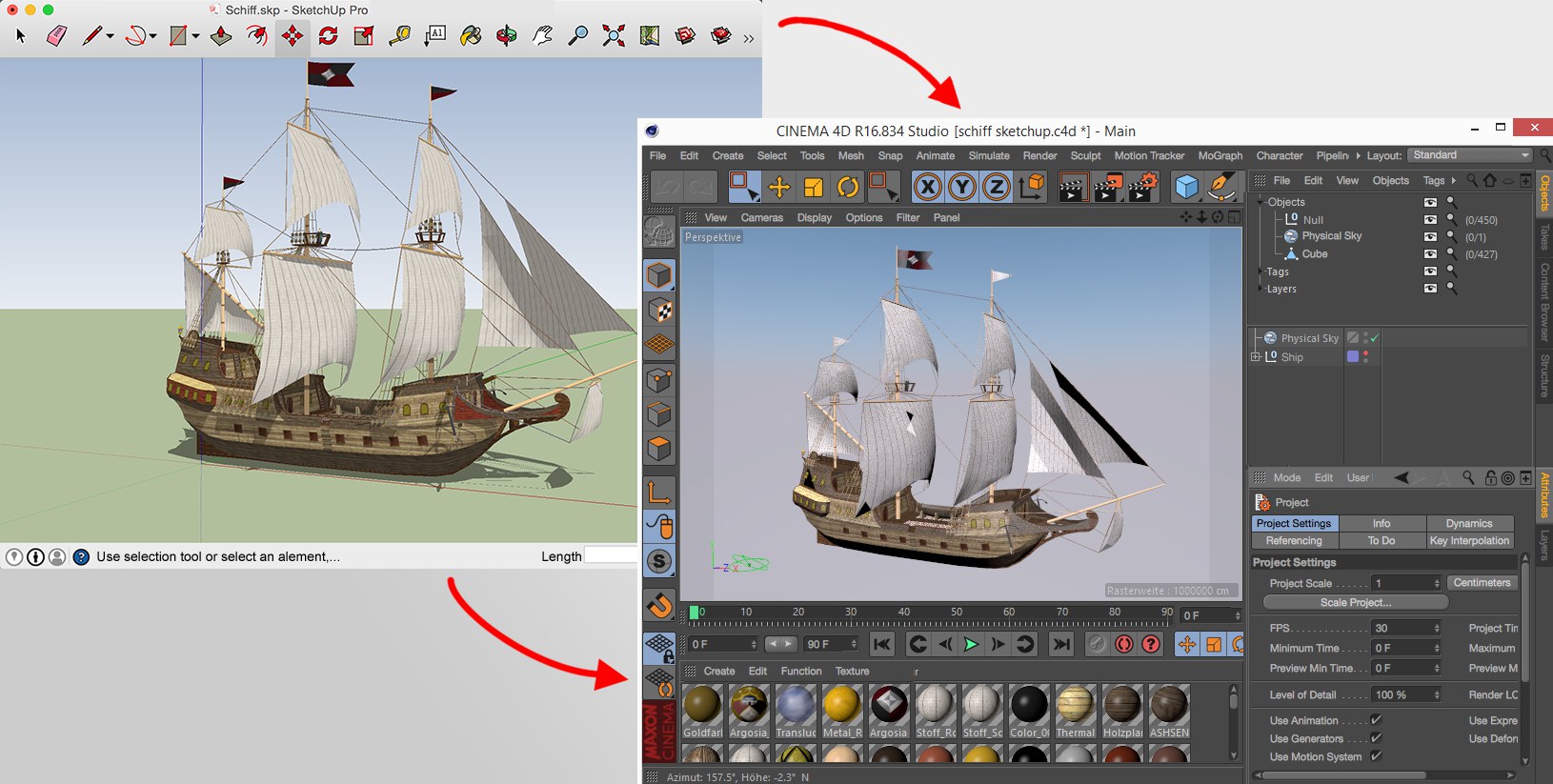Open the material manager Texture menu
Screen dimensions: 1553x784
tap(853, 672)
